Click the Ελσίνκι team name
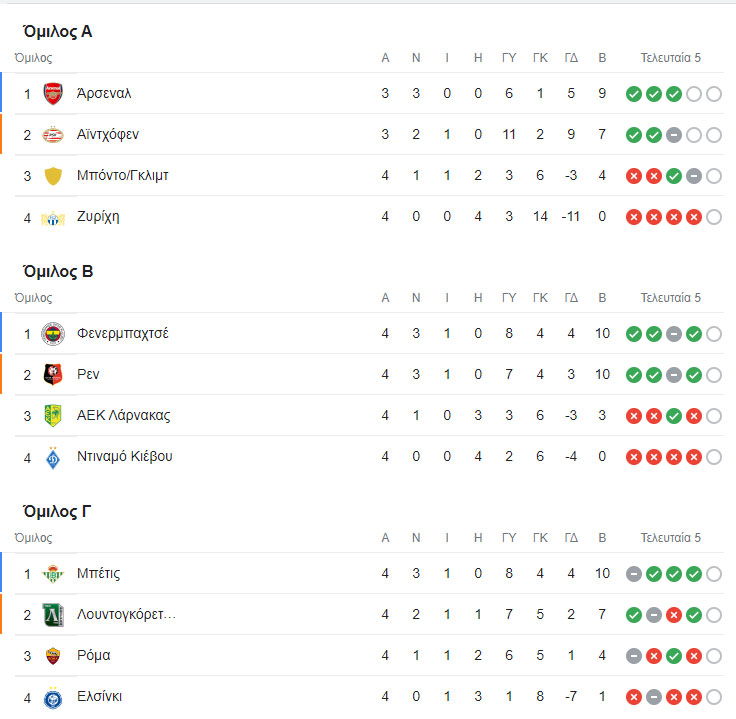736x719 pixels. (100, 697)
